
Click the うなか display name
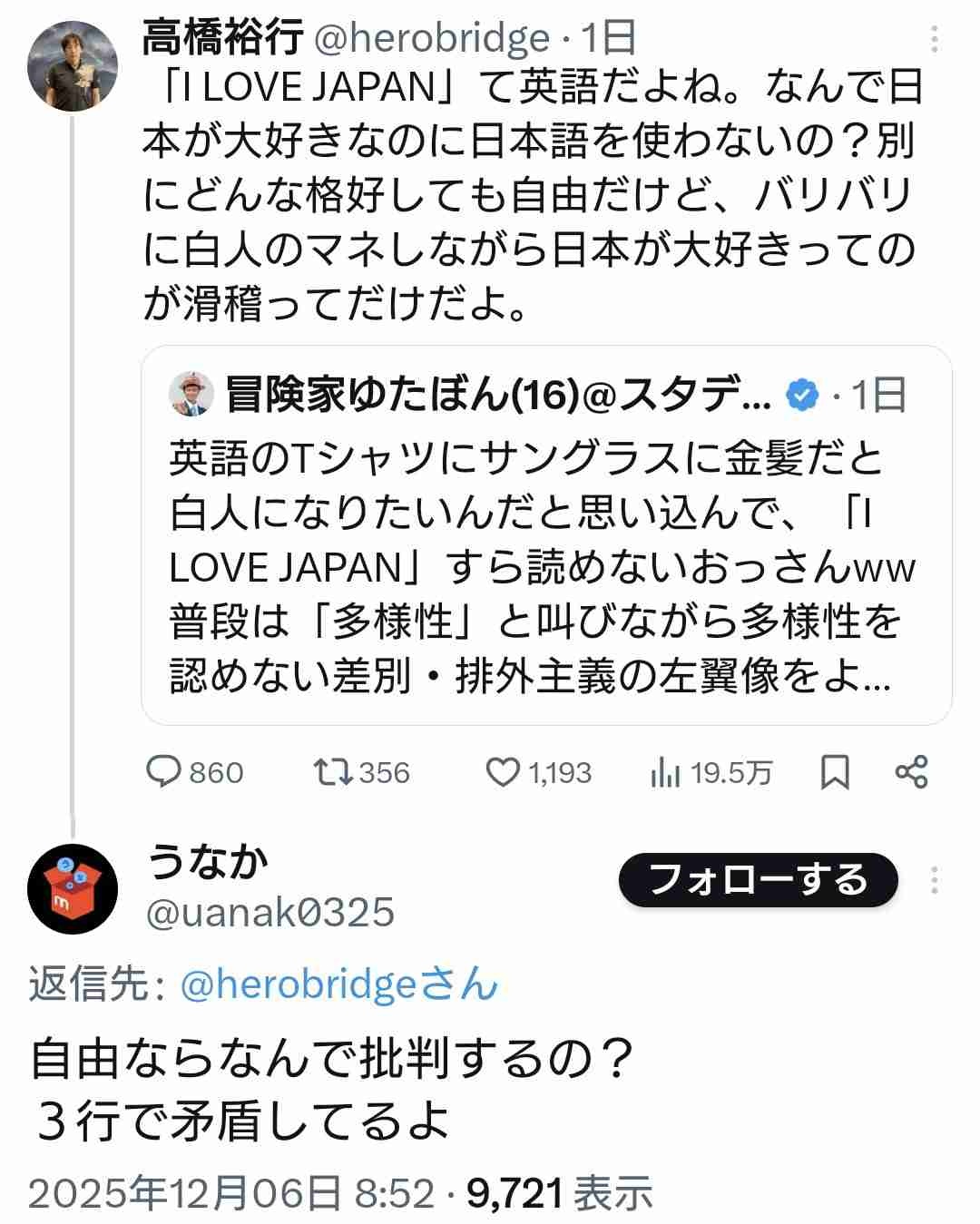click(208, 861)
